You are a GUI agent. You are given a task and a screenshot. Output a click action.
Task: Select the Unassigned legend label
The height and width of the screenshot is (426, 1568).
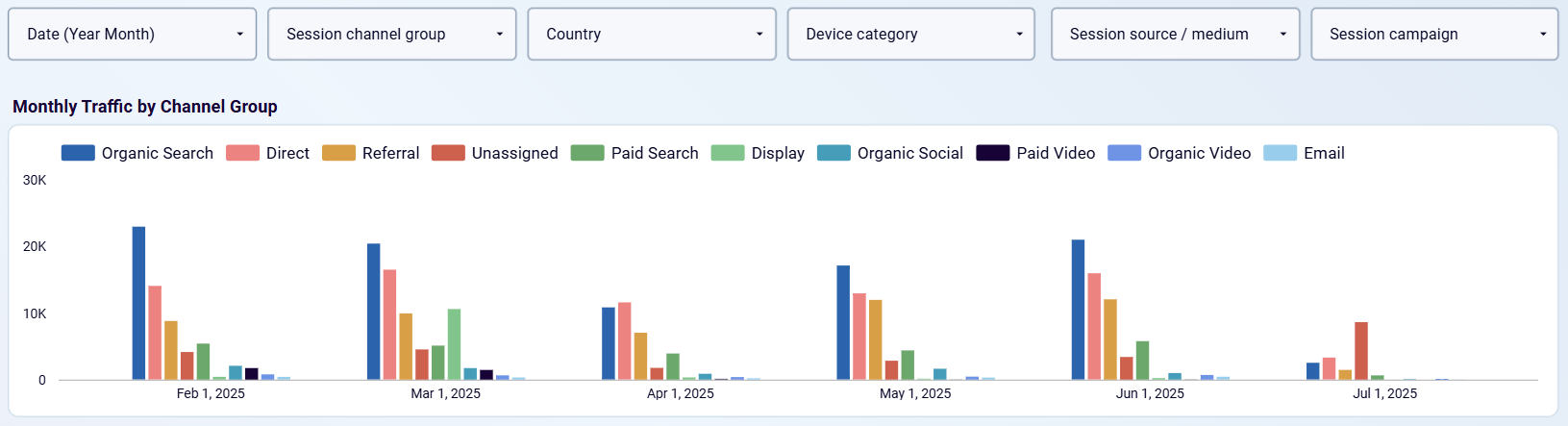(514, 153)
